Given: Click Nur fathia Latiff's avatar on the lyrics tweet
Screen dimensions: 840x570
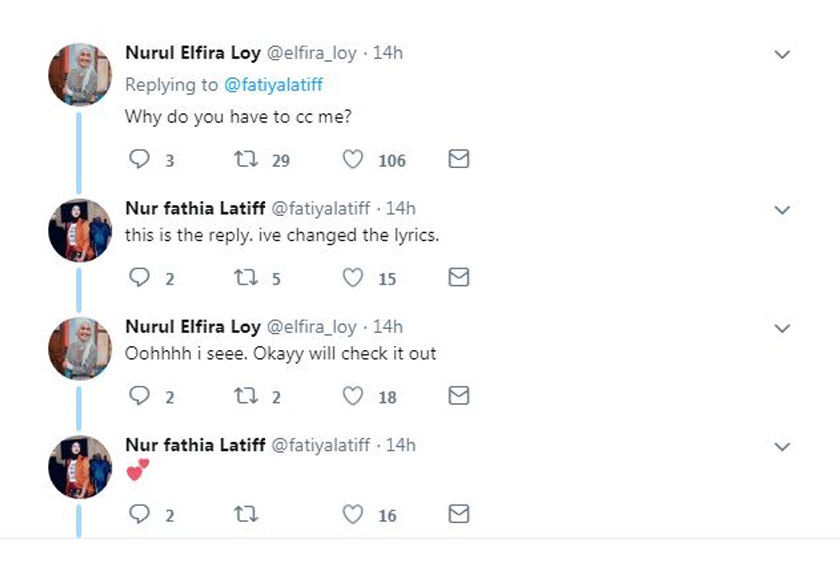Looking at the screenshot, I should pyautogui.click(x=80, y=231).
